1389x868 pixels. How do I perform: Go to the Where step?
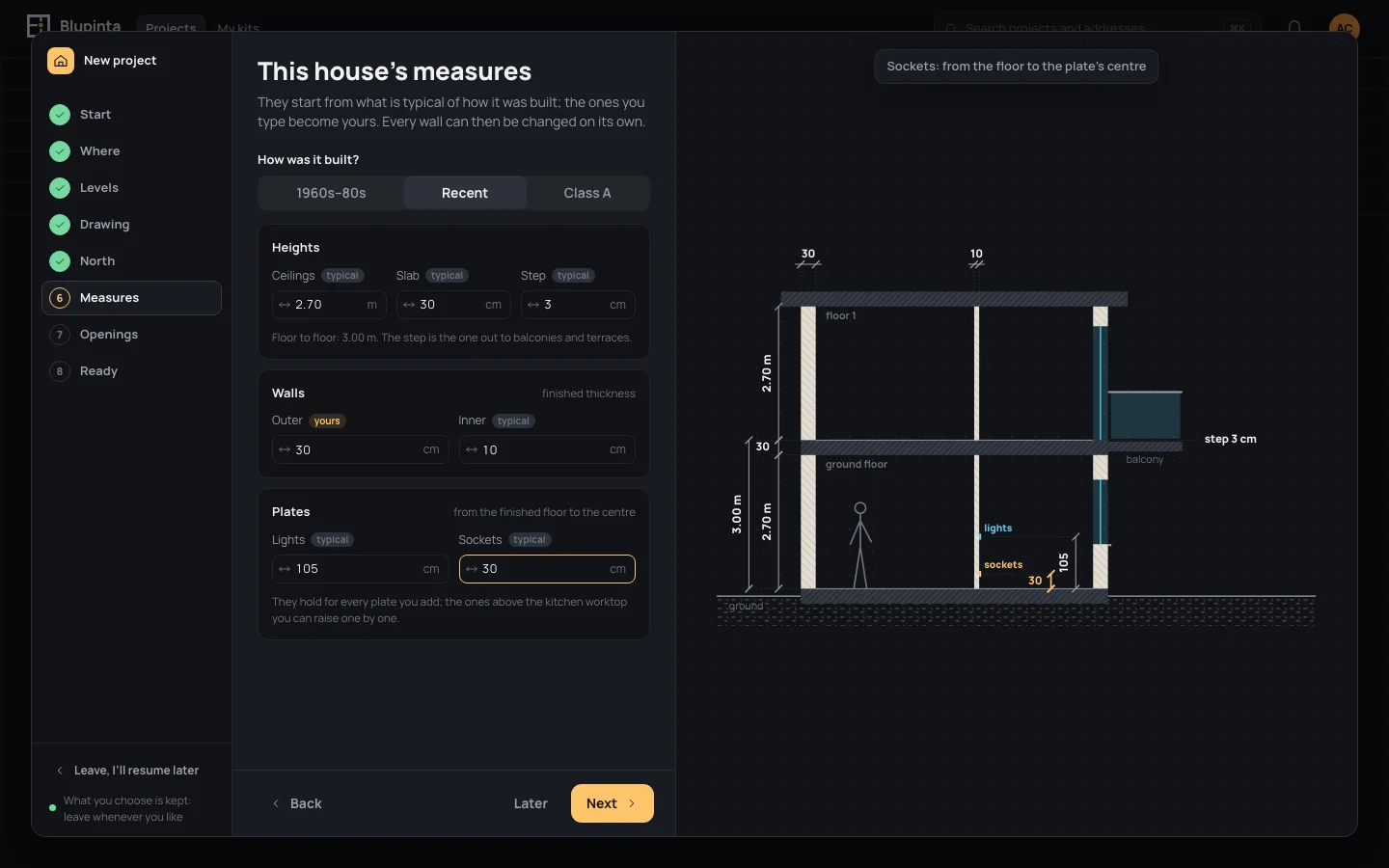point(131,151)
